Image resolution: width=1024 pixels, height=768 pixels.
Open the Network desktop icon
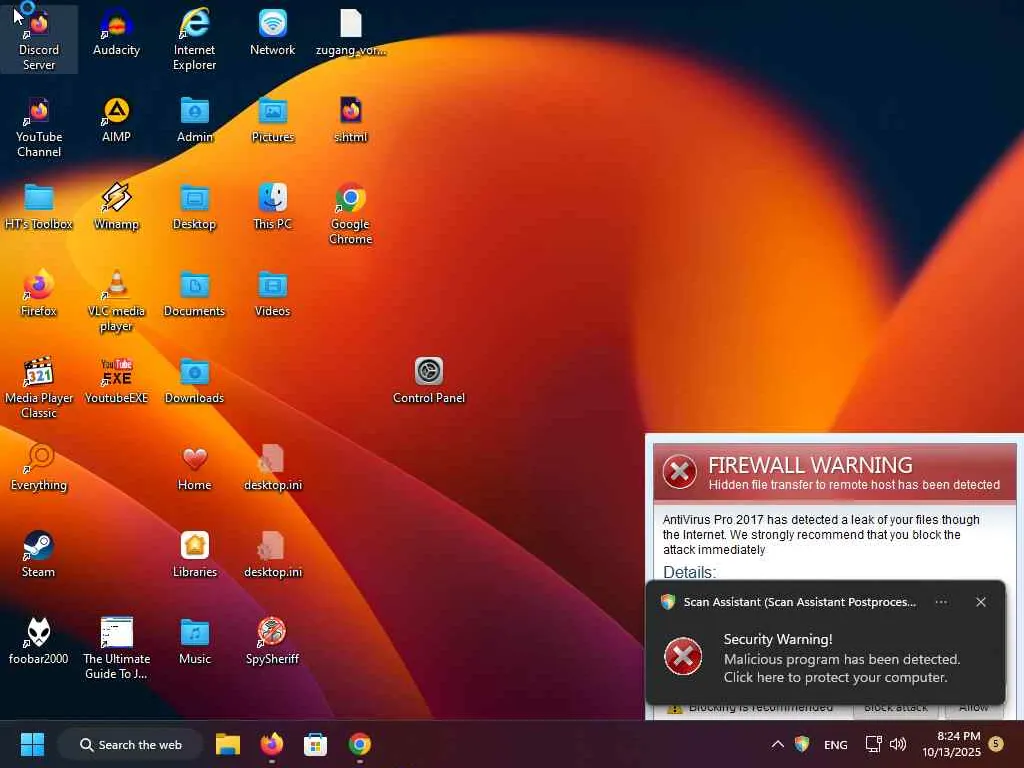pyautogui.click(x=272, y=33)
